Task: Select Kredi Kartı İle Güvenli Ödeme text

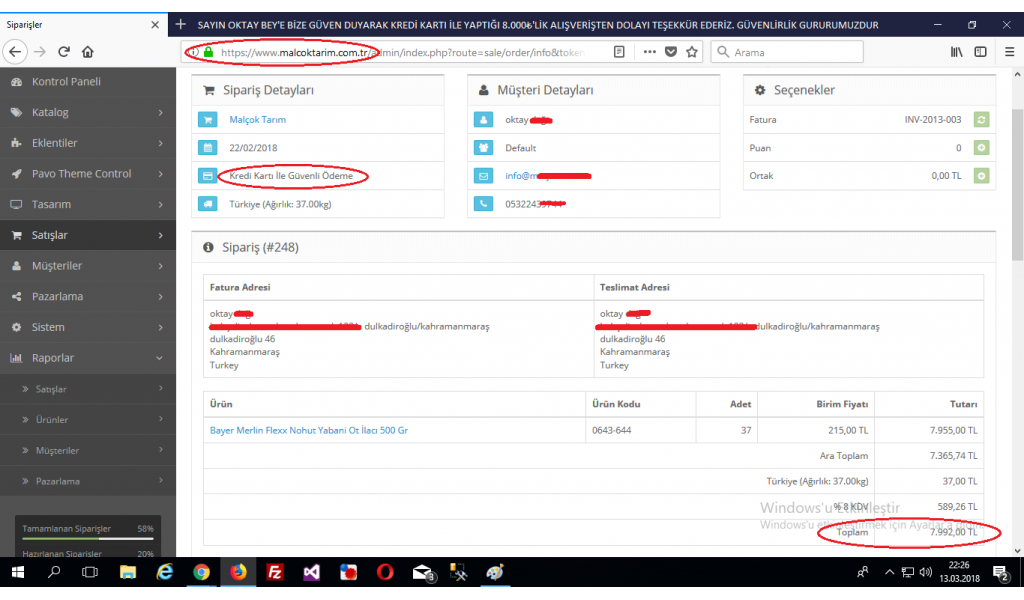Action: pos(291,176)
